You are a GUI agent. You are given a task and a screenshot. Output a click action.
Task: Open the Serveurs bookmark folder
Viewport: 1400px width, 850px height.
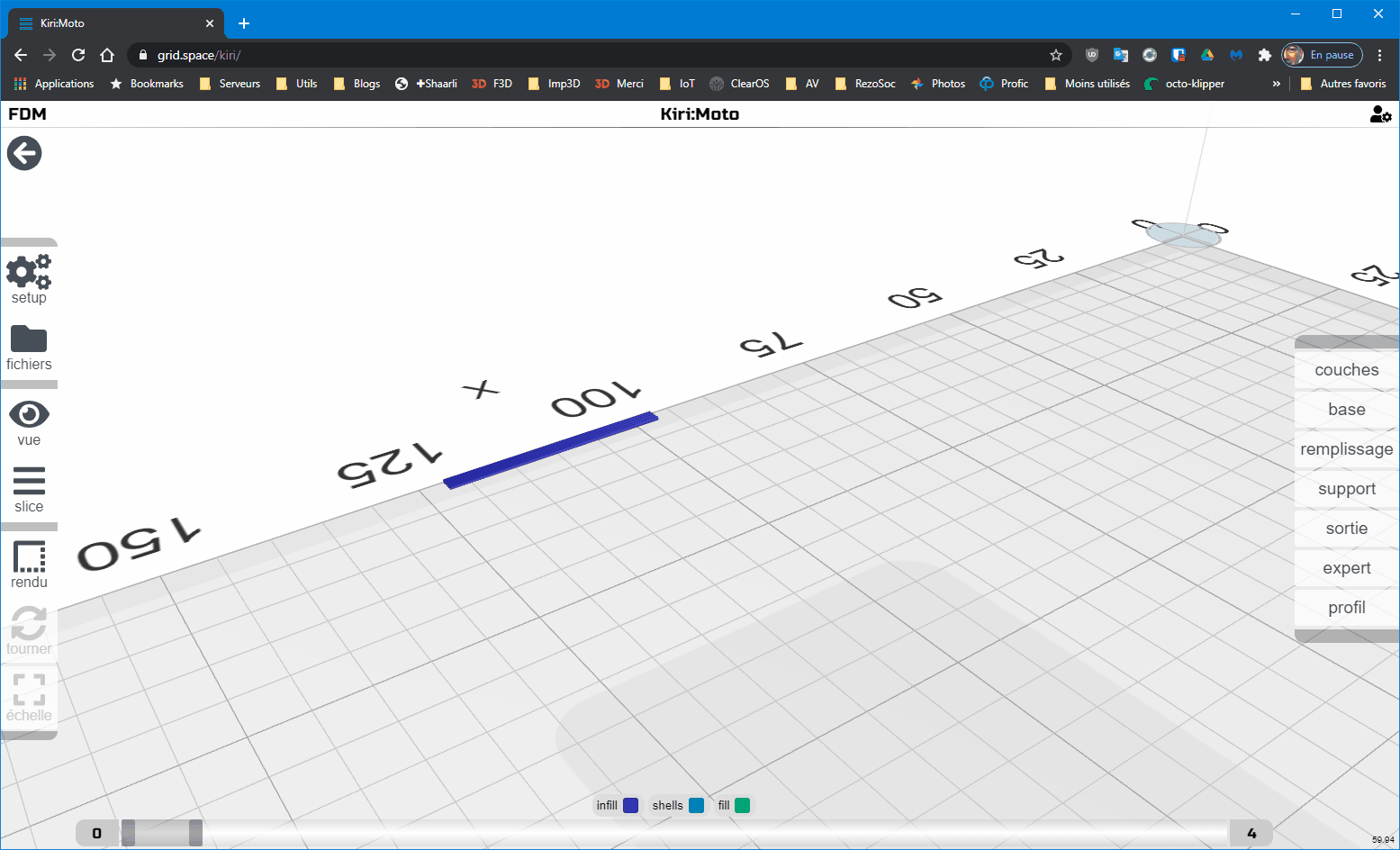tap(230, 84)
